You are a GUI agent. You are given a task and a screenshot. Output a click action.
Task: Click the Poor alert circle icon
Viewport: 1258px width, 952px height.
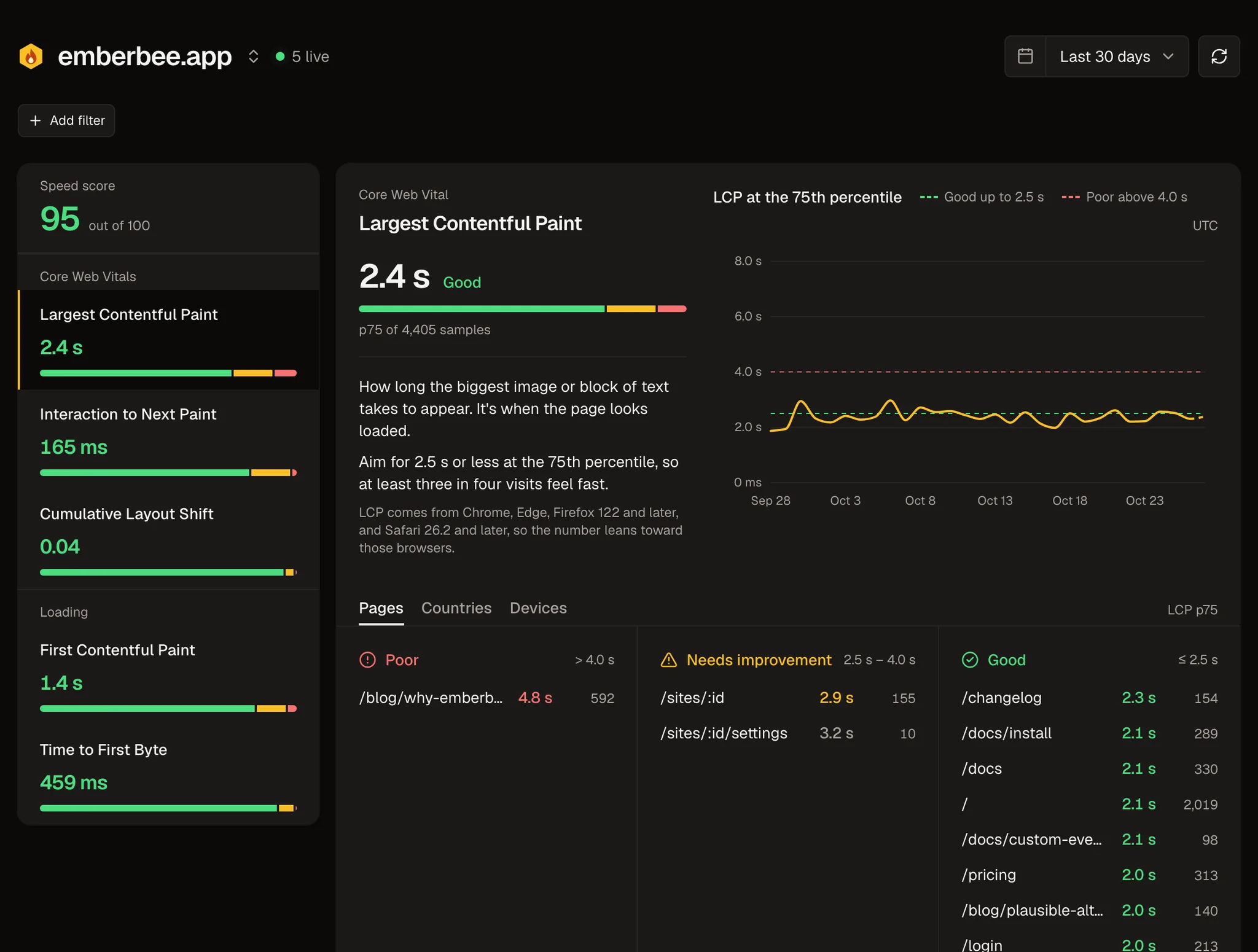pos(367,660)
